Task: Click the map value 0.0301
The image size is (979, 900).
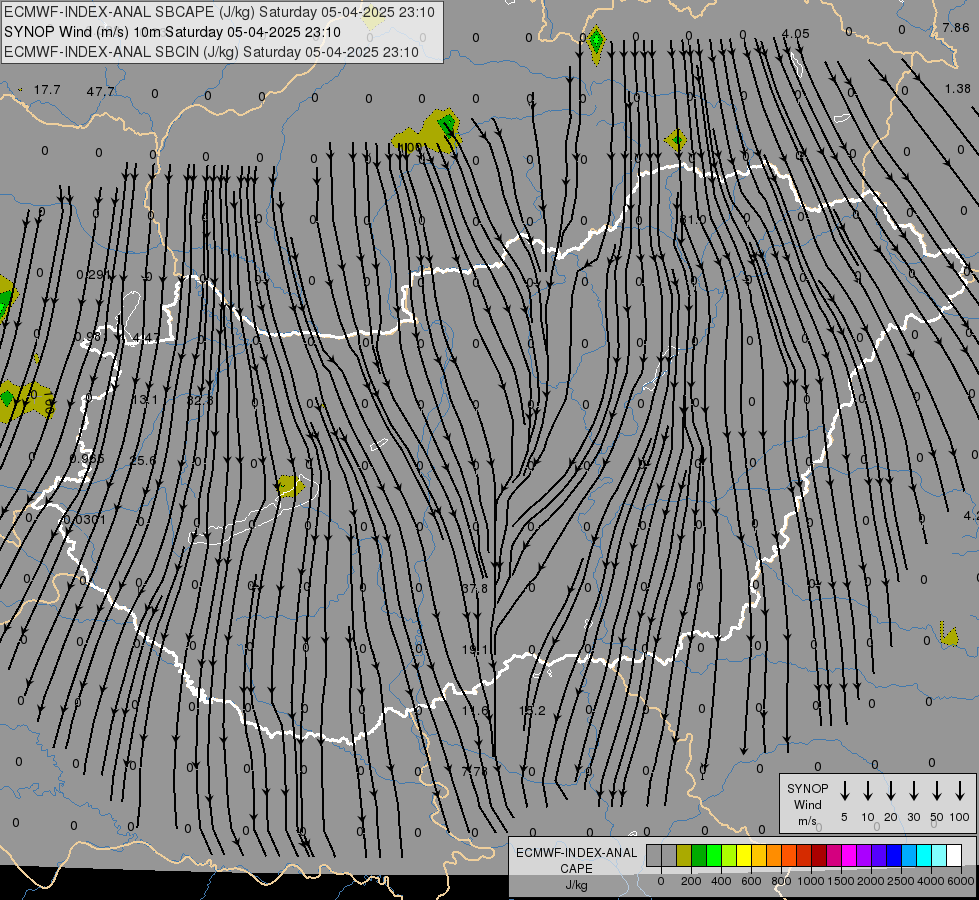Action: tap(85, 520)
